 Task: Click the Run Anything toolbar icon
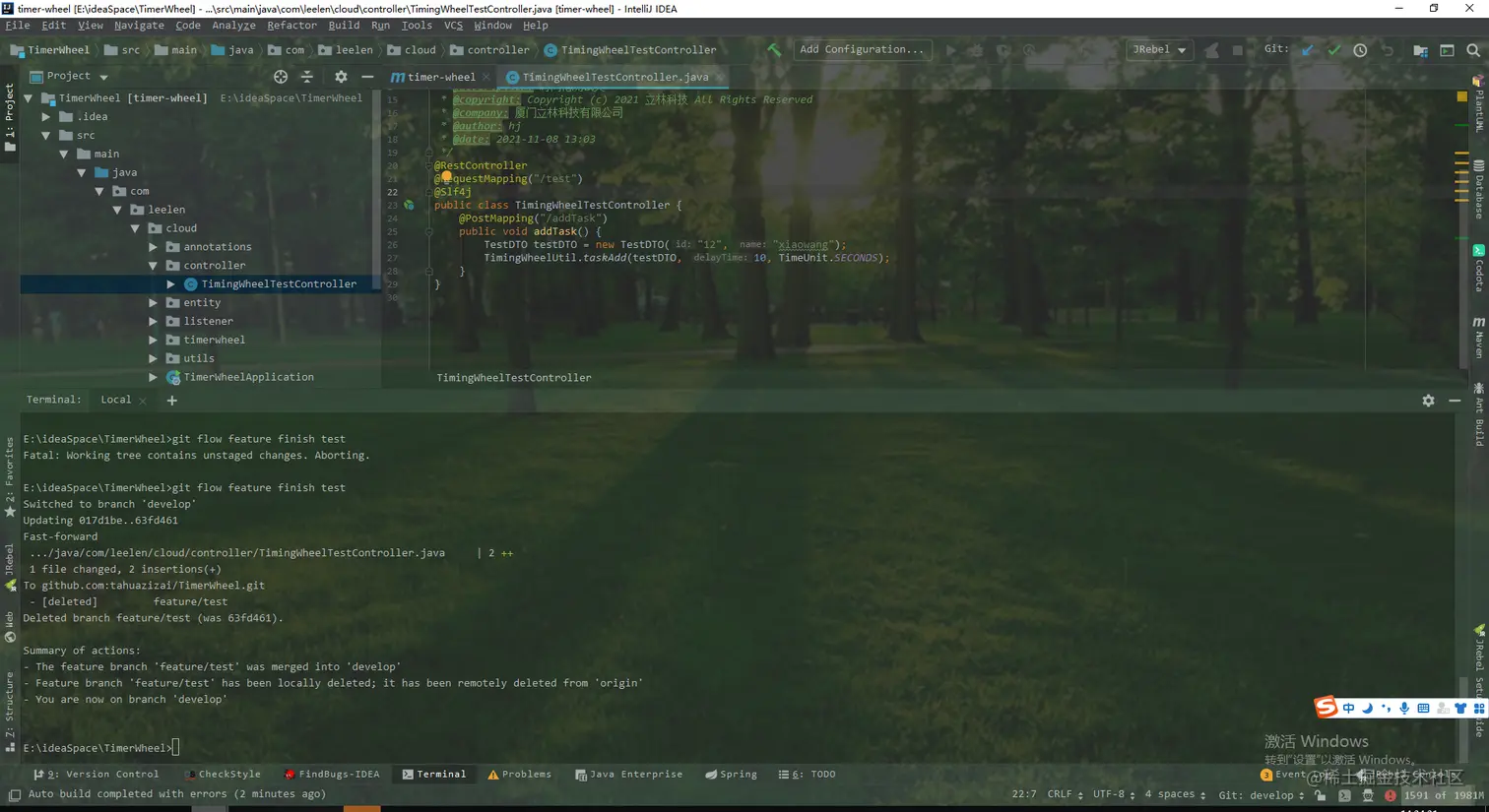click(x=1447, y=50)
